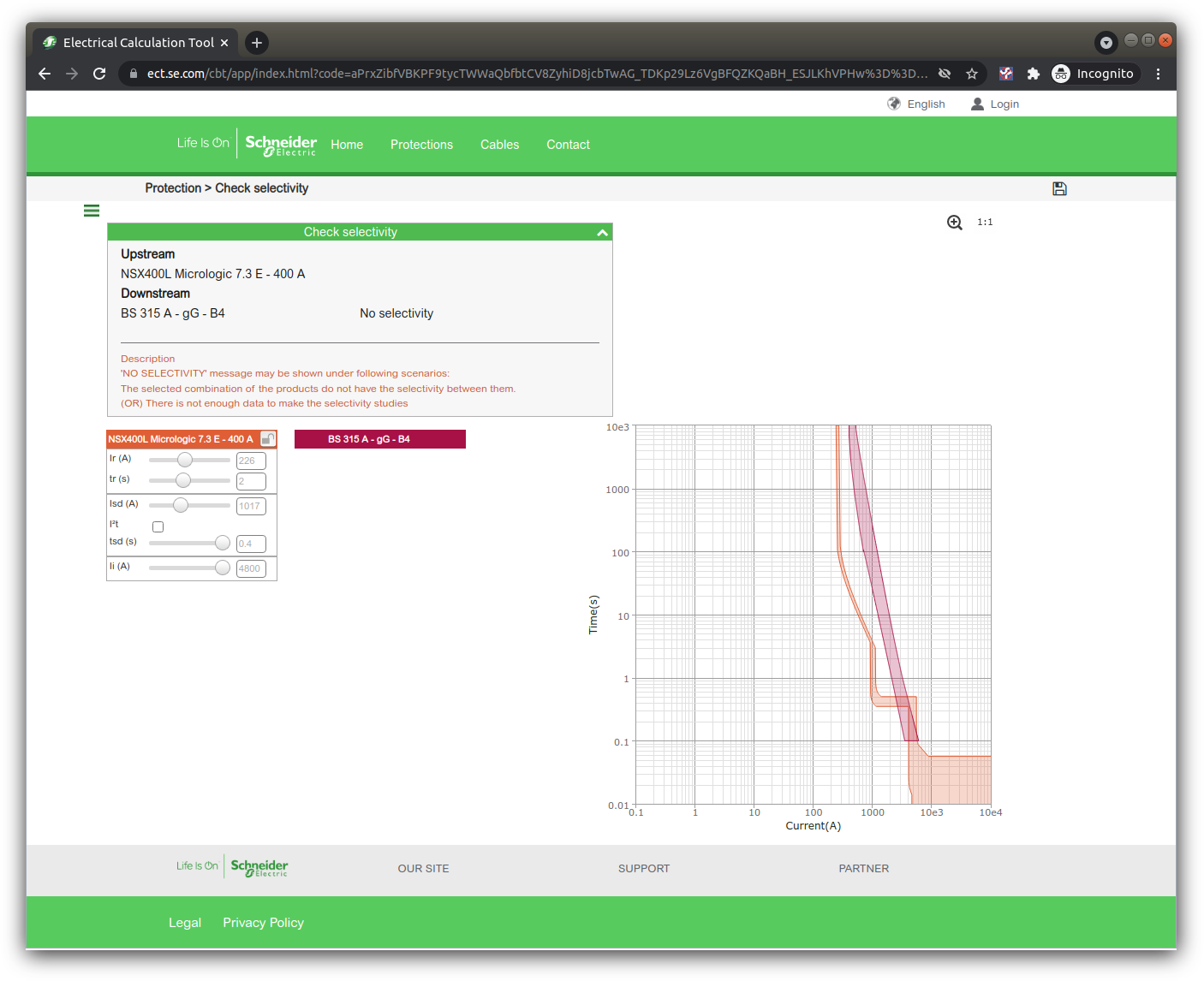1204x981 pixels.
Task: Change language via English globe
Action: click(916, 104)
